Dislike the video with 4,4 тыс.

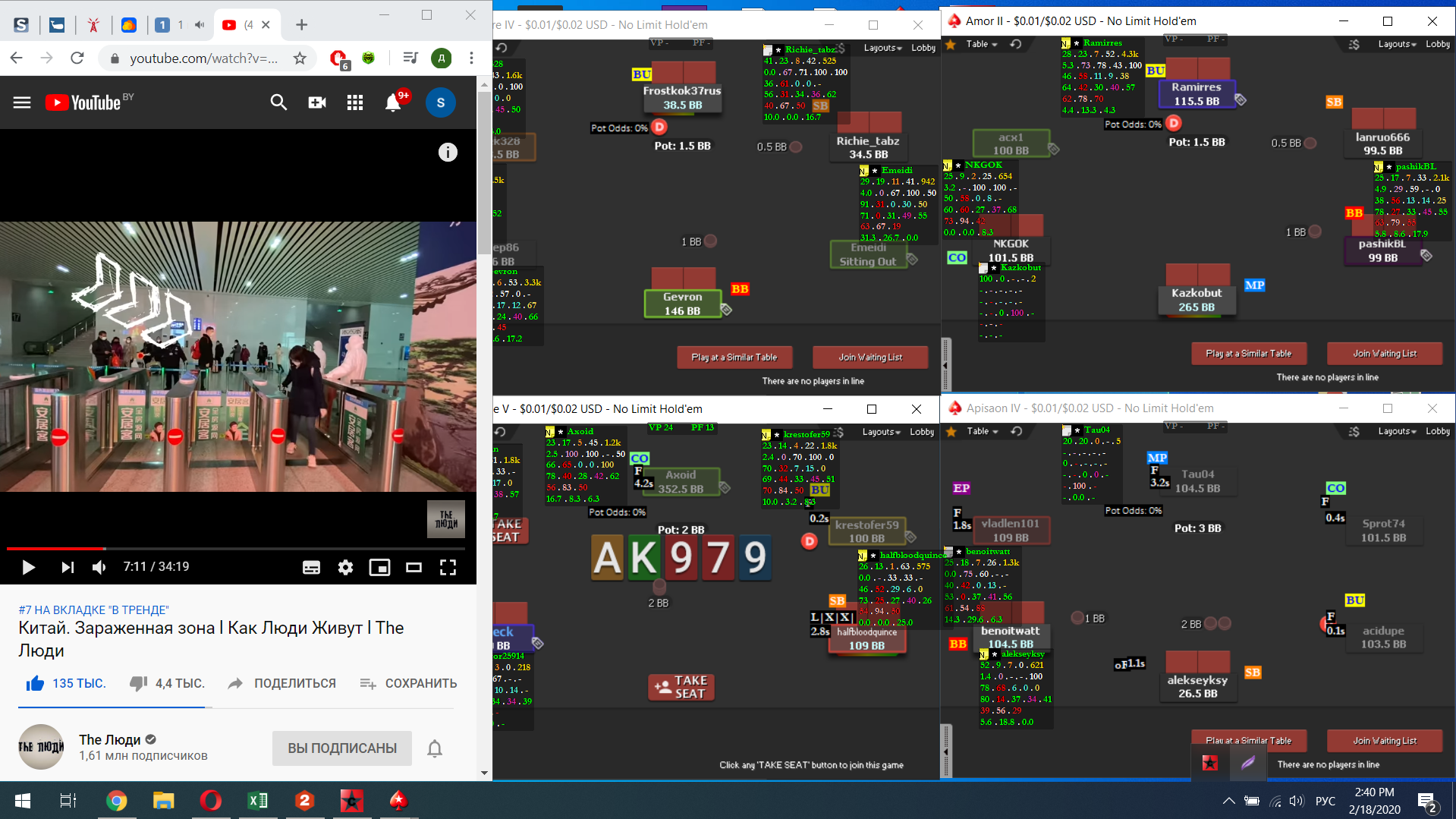point(167,683)
